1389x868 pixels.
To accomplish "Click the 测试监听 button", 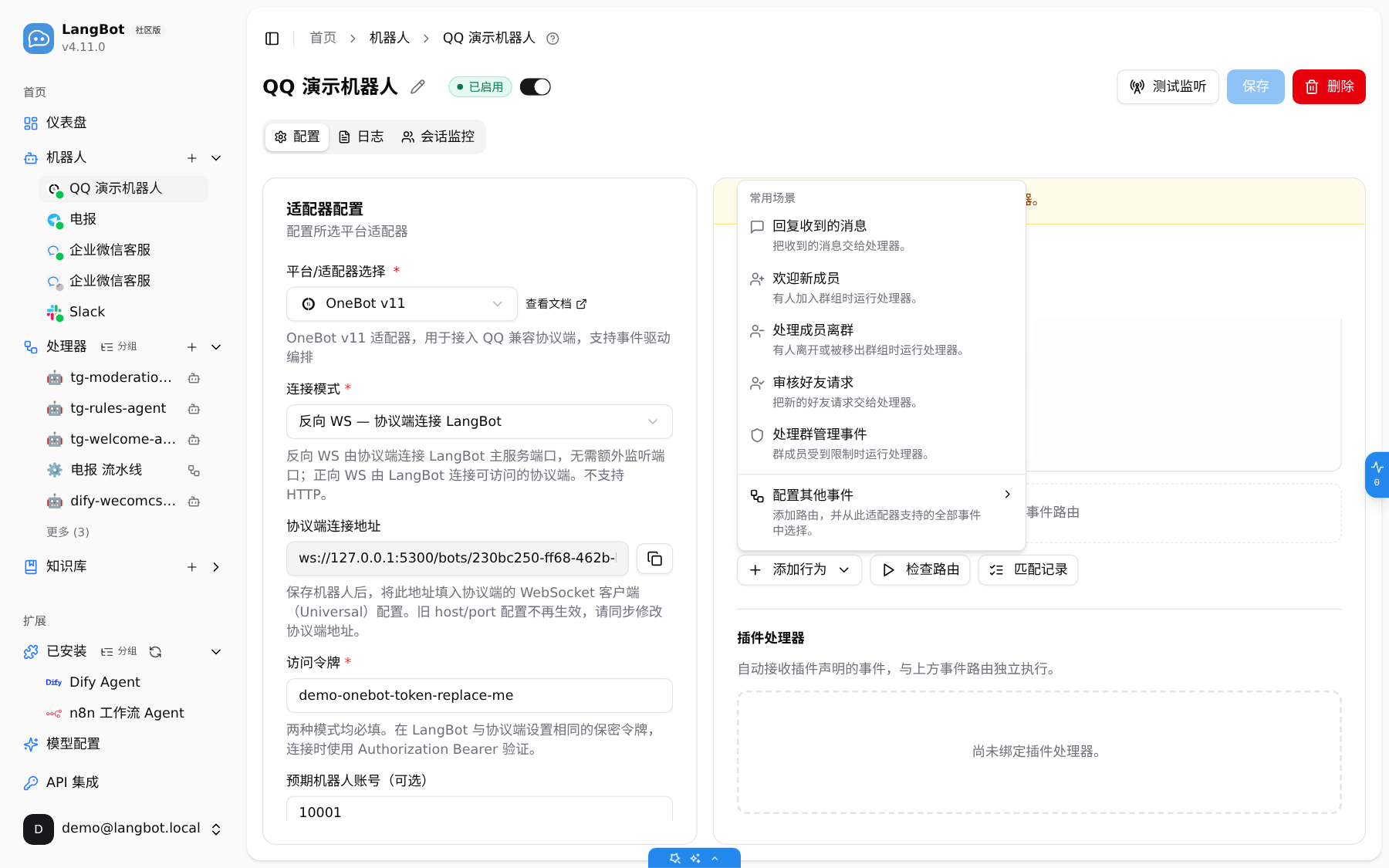I will (1168, 86).
